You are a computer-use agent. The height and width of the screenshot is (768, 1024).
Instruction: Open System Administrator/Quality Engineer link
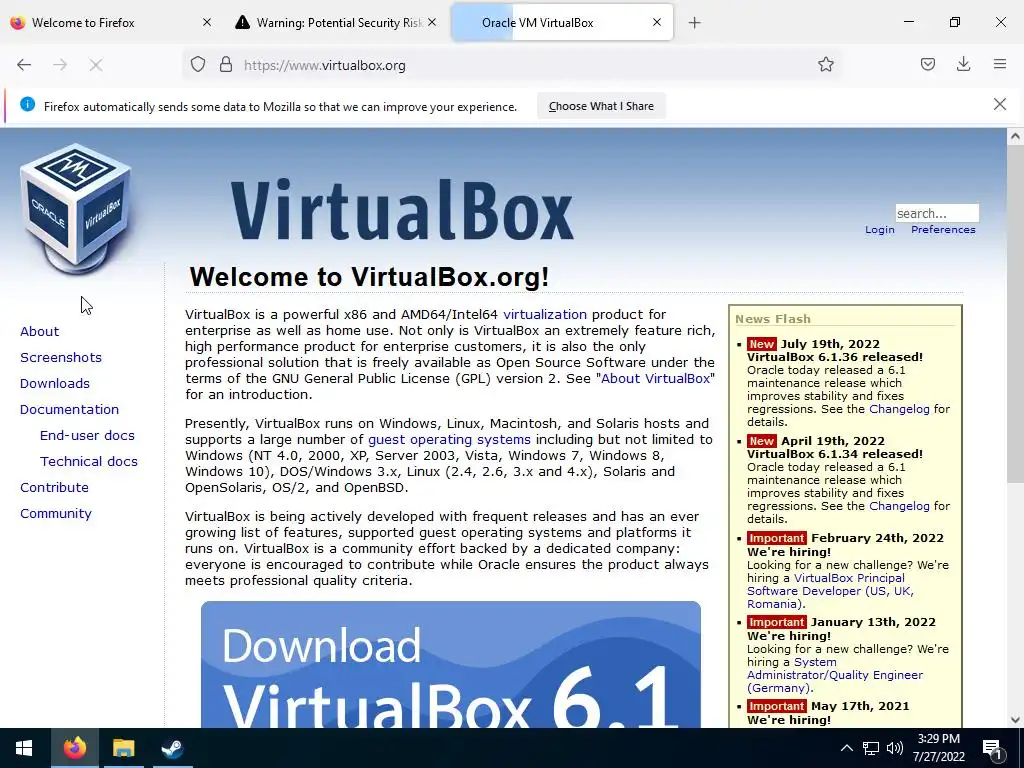coord(835,675)
